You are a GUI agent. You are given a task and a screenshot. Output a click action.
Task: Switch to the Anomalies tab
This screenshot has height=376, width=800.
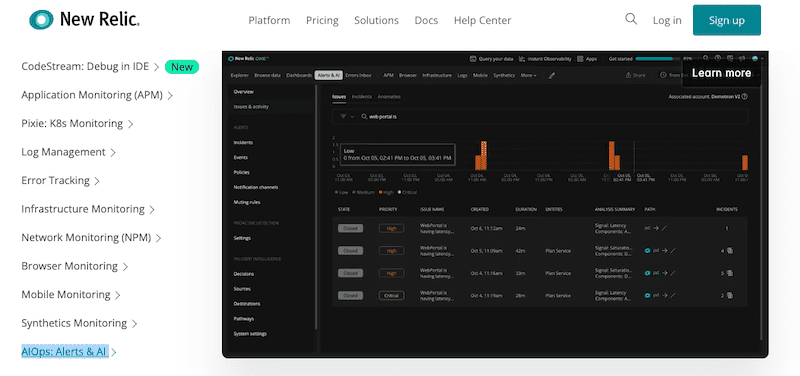[x=389, y=96]
